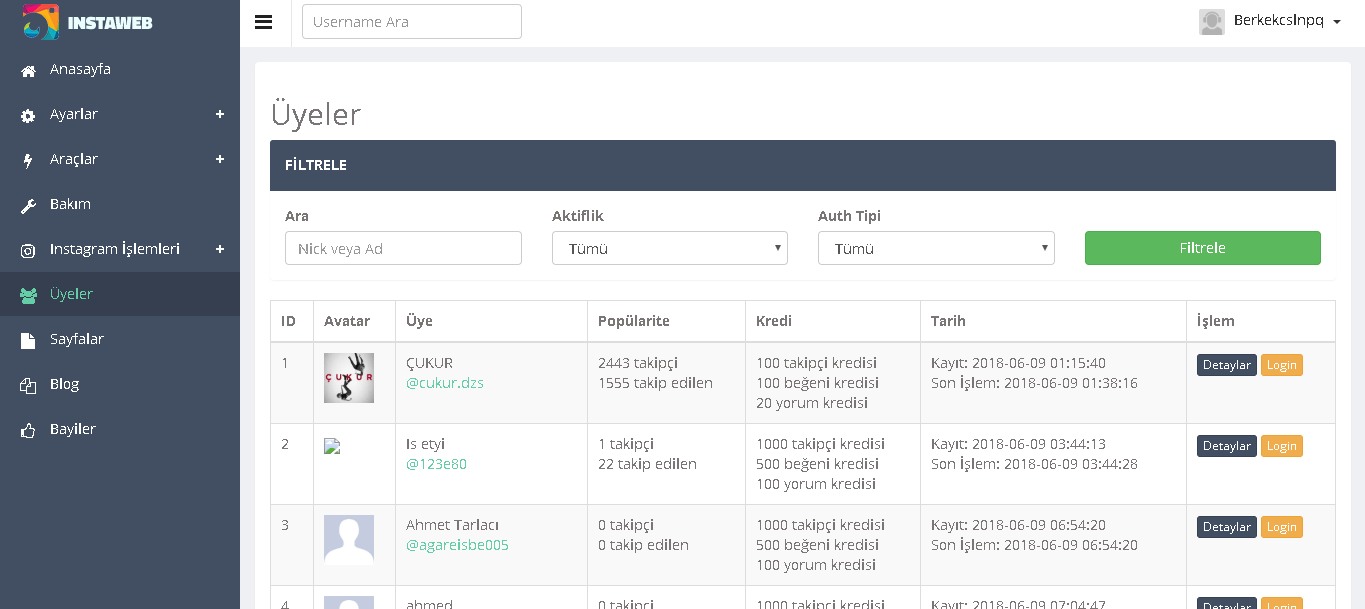Open the @agareisbe005 profile link
Image resolution: width=1365 pixels, height=609 pixels.
click(457, 545)
